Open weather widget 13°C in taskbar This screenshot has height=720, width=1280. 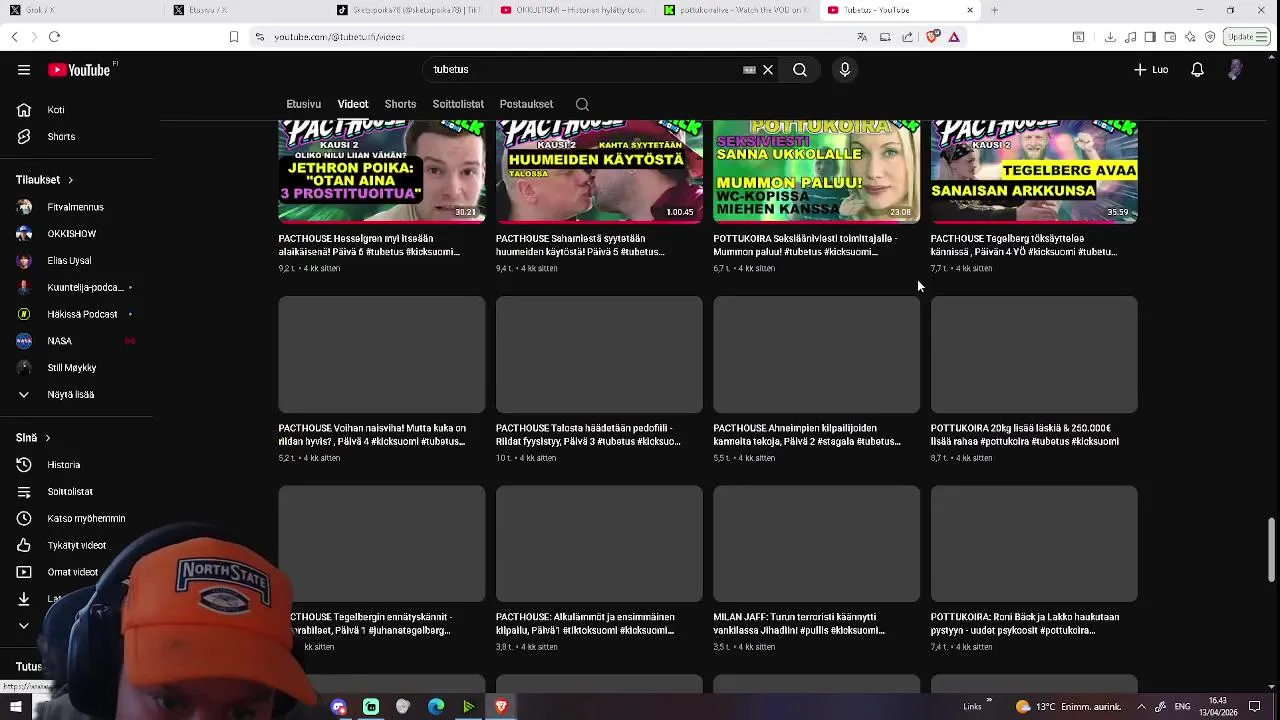click(x=1068, y=707)
